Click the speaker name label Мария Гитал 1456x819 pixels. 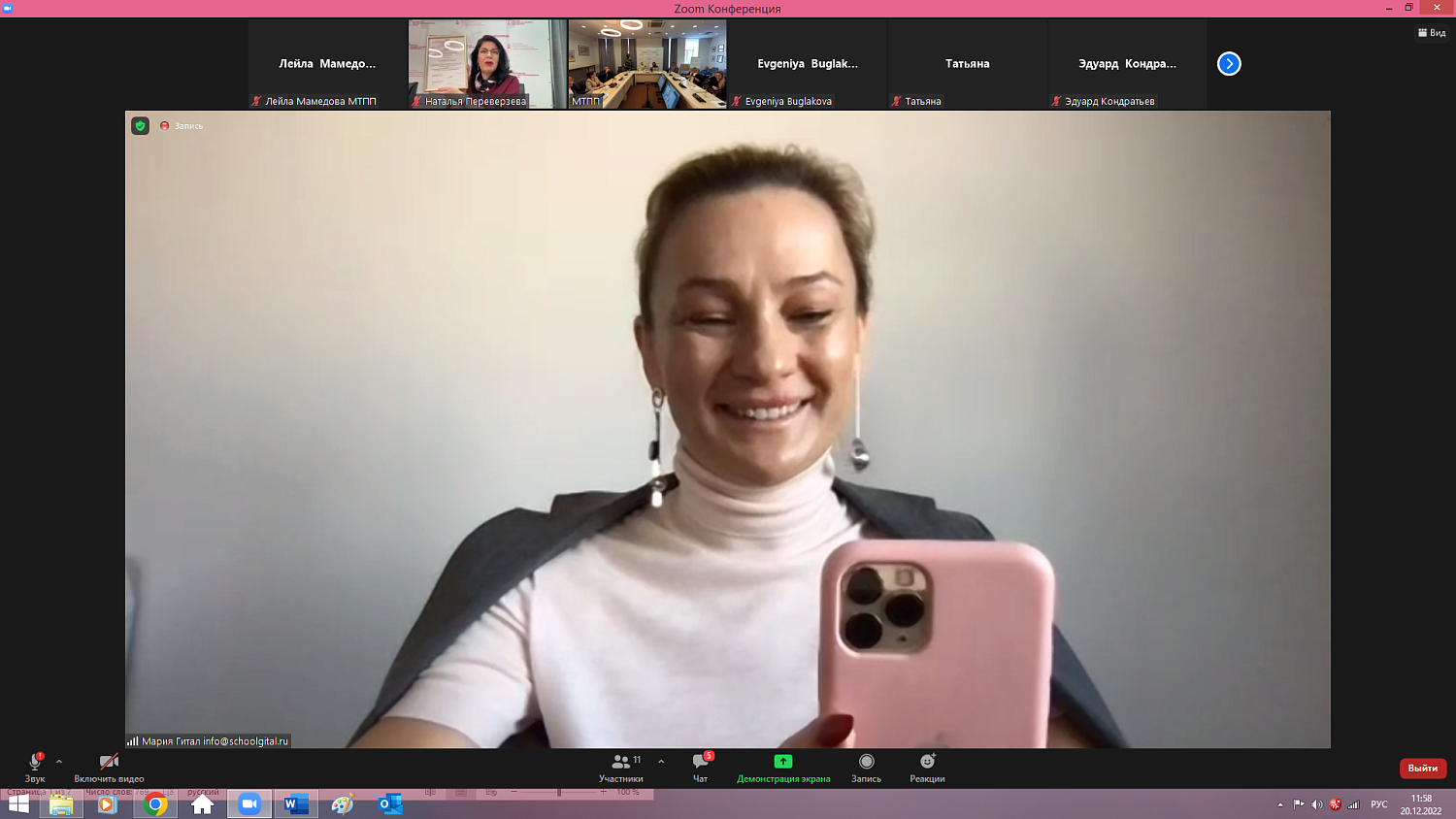tap(208, 741)
